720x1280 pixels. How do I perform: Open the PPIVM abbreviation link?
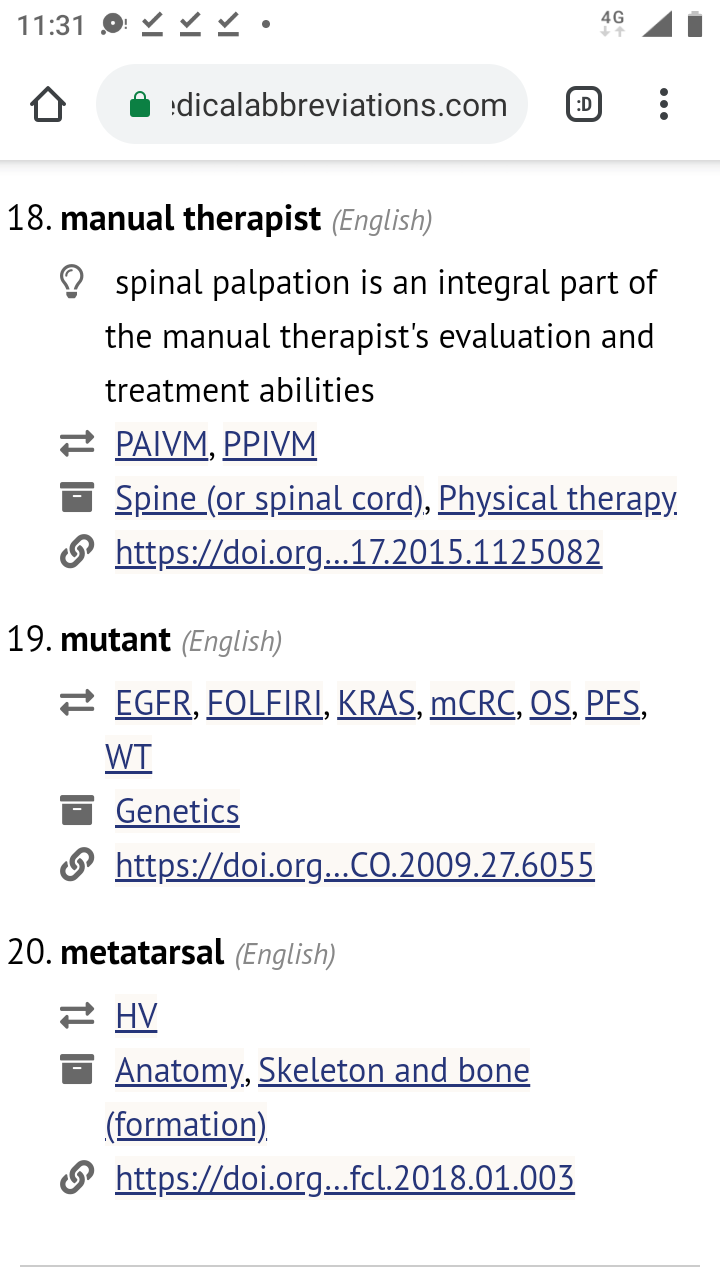269,445
